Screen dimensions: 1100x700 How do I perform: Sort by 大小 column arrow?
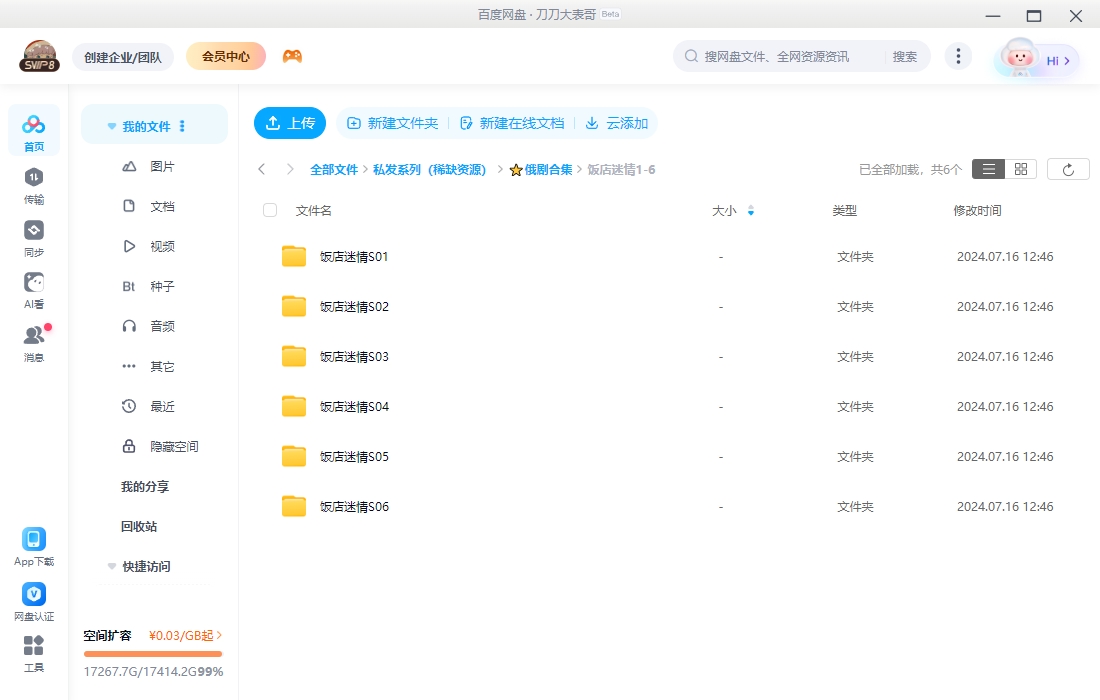tap(751, 211)
